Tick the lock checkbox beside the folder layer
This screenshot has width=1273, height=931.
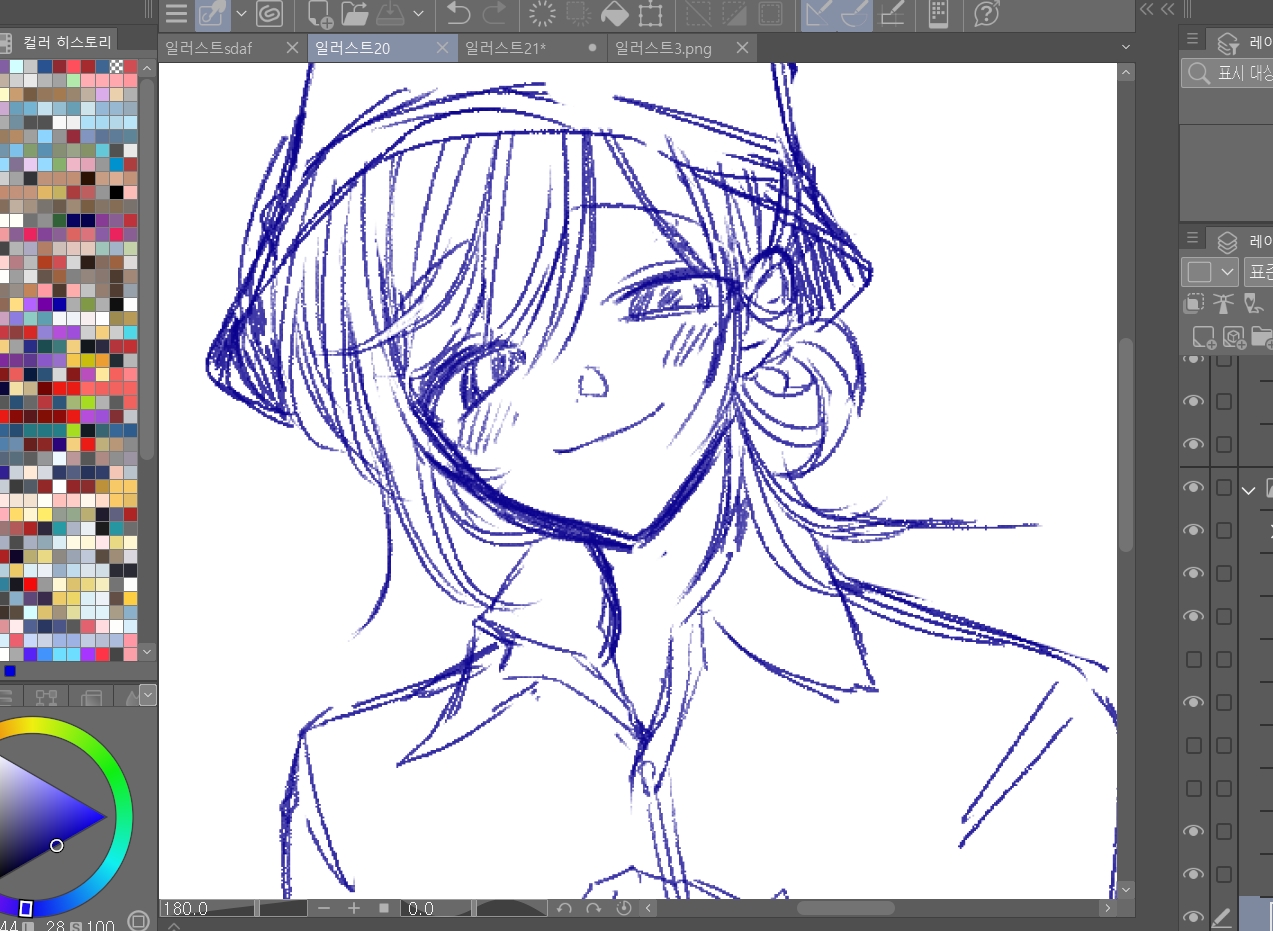(x=1223, y=488)
